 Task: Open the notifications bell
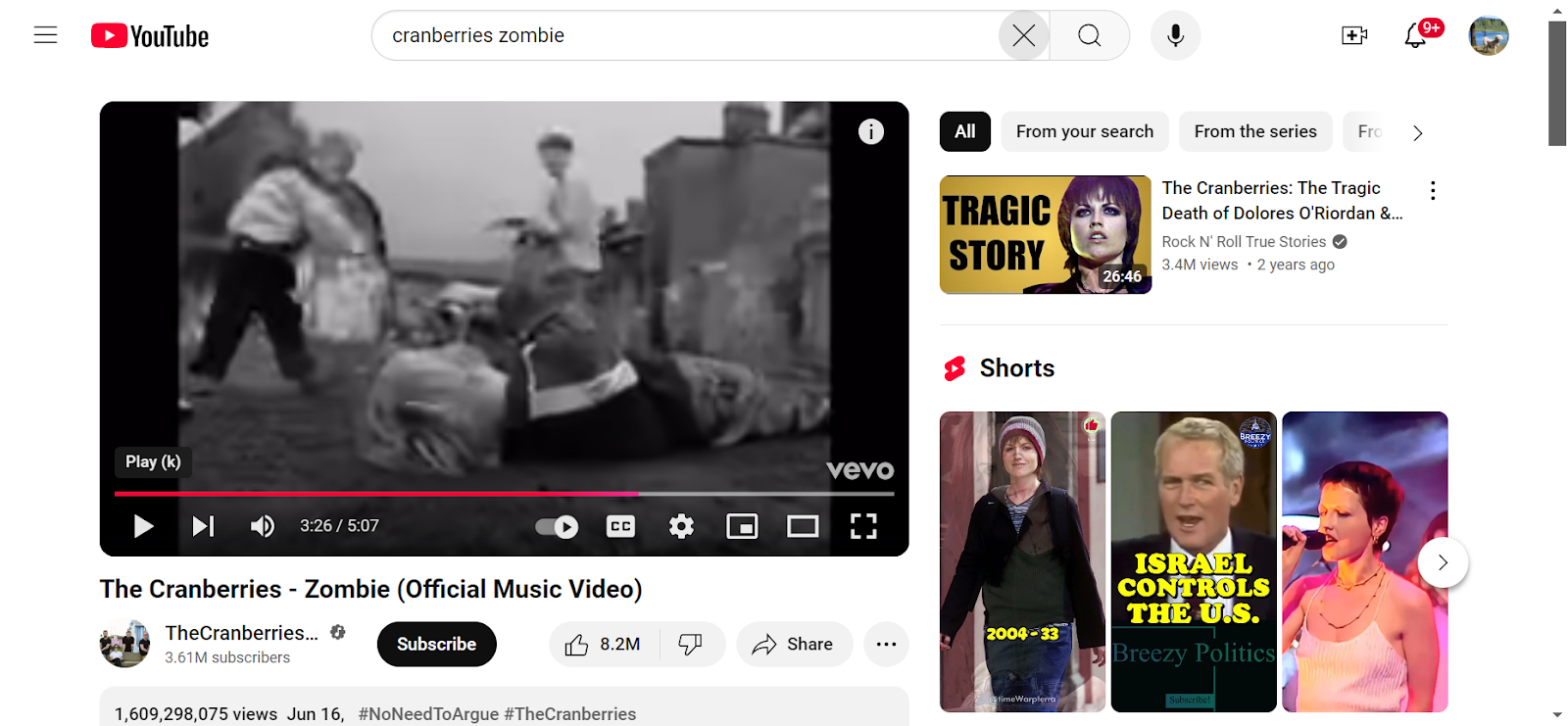pyautogui.click(x=1415, y=36)
